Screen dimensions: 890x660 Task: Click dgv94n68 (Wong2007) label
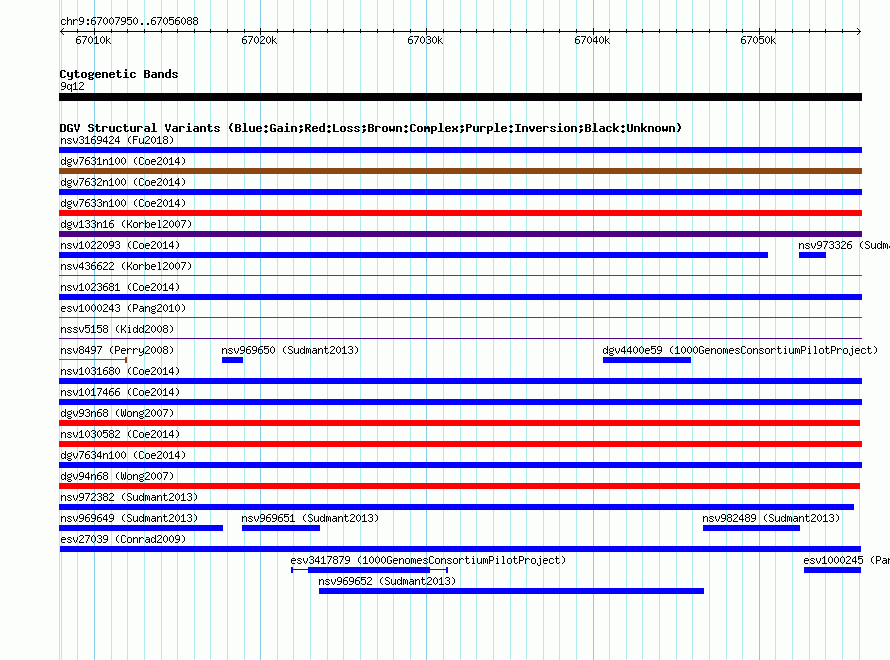click(x=117, y=476)
